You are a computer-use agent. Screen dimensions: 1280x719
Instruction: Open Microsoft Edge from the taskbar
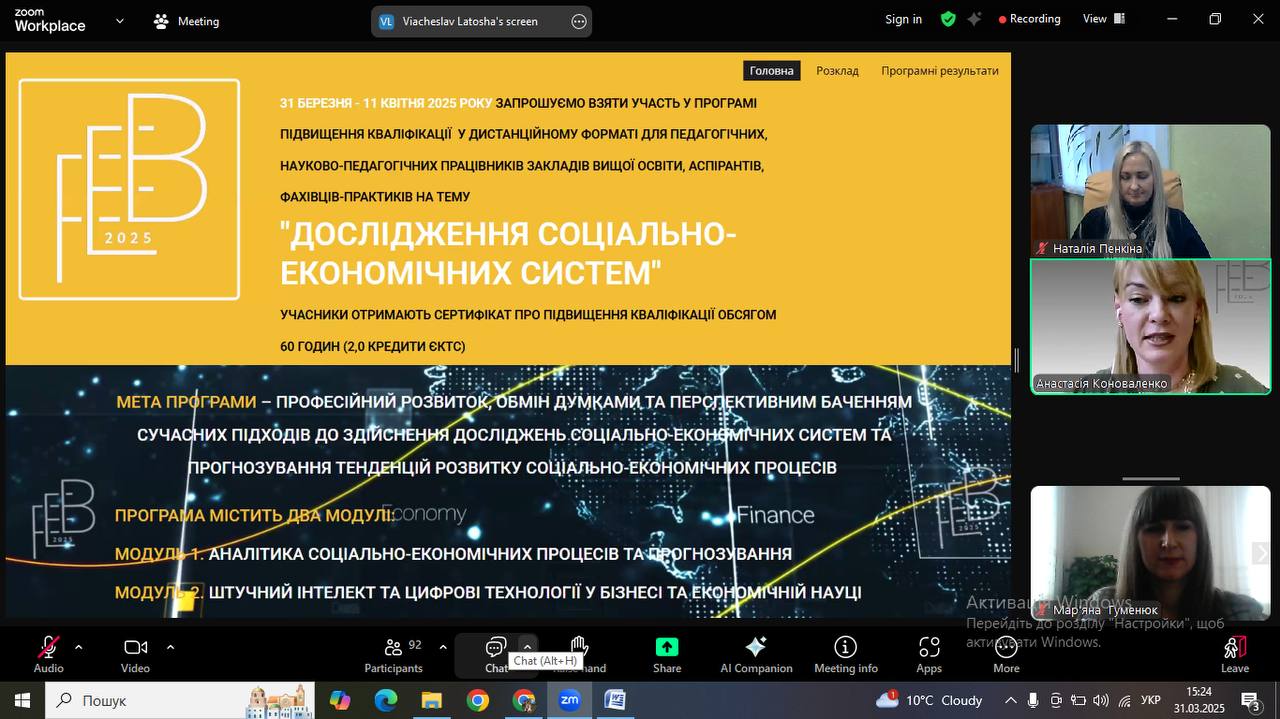386,700
